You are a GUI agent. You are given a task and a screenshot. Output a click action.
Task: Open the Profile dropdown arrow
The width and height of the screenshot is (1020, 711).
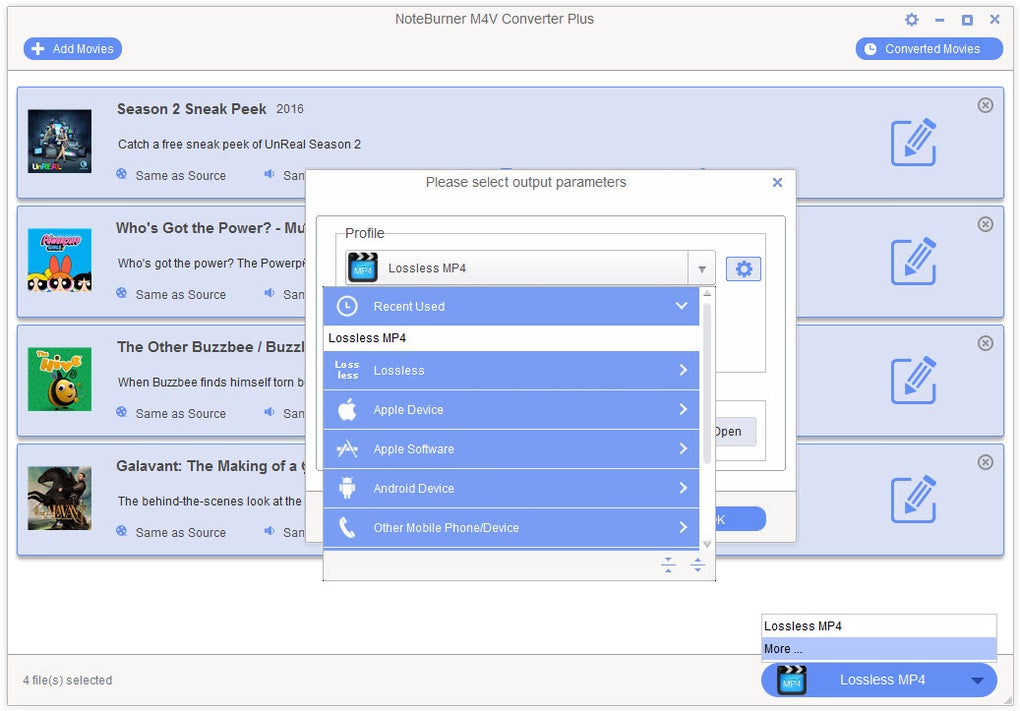701,269
